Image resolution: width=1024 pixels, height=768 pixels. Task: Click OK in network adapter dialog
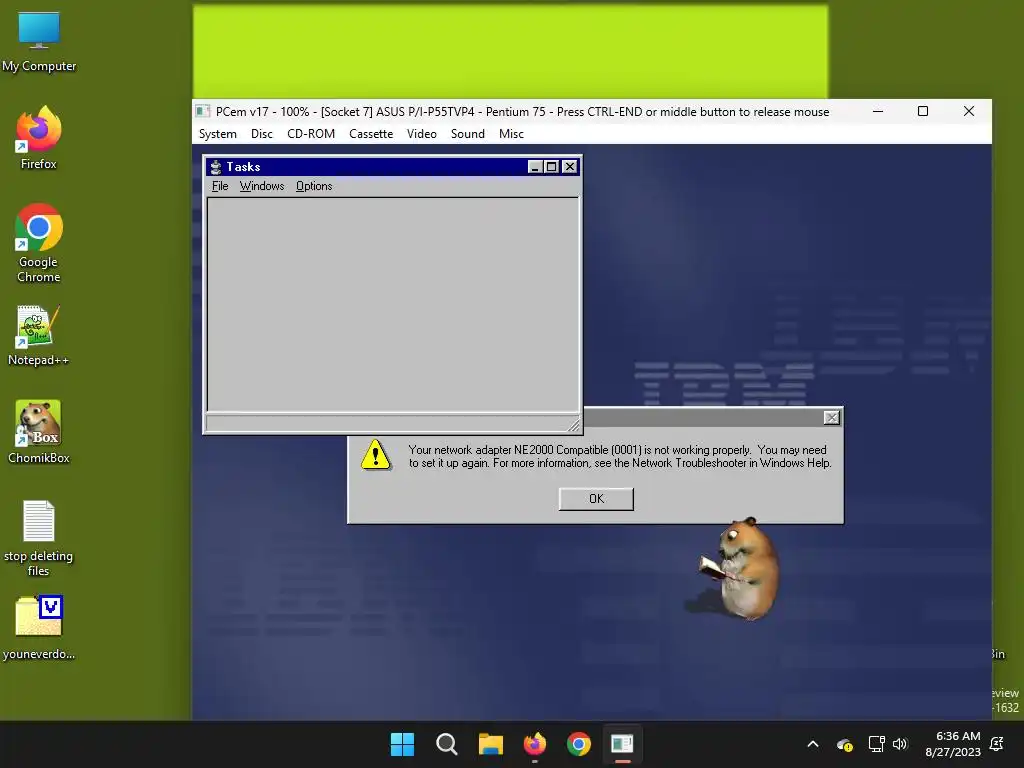coord(596,499)
